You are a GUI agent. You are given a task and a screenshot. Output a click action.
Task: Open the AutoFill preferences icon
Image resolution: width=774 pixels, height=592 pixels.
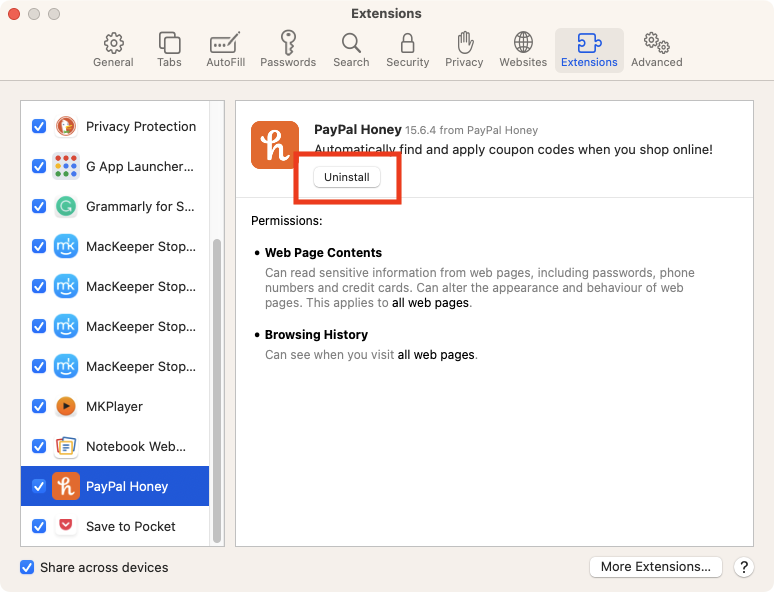tap(225, 43)
